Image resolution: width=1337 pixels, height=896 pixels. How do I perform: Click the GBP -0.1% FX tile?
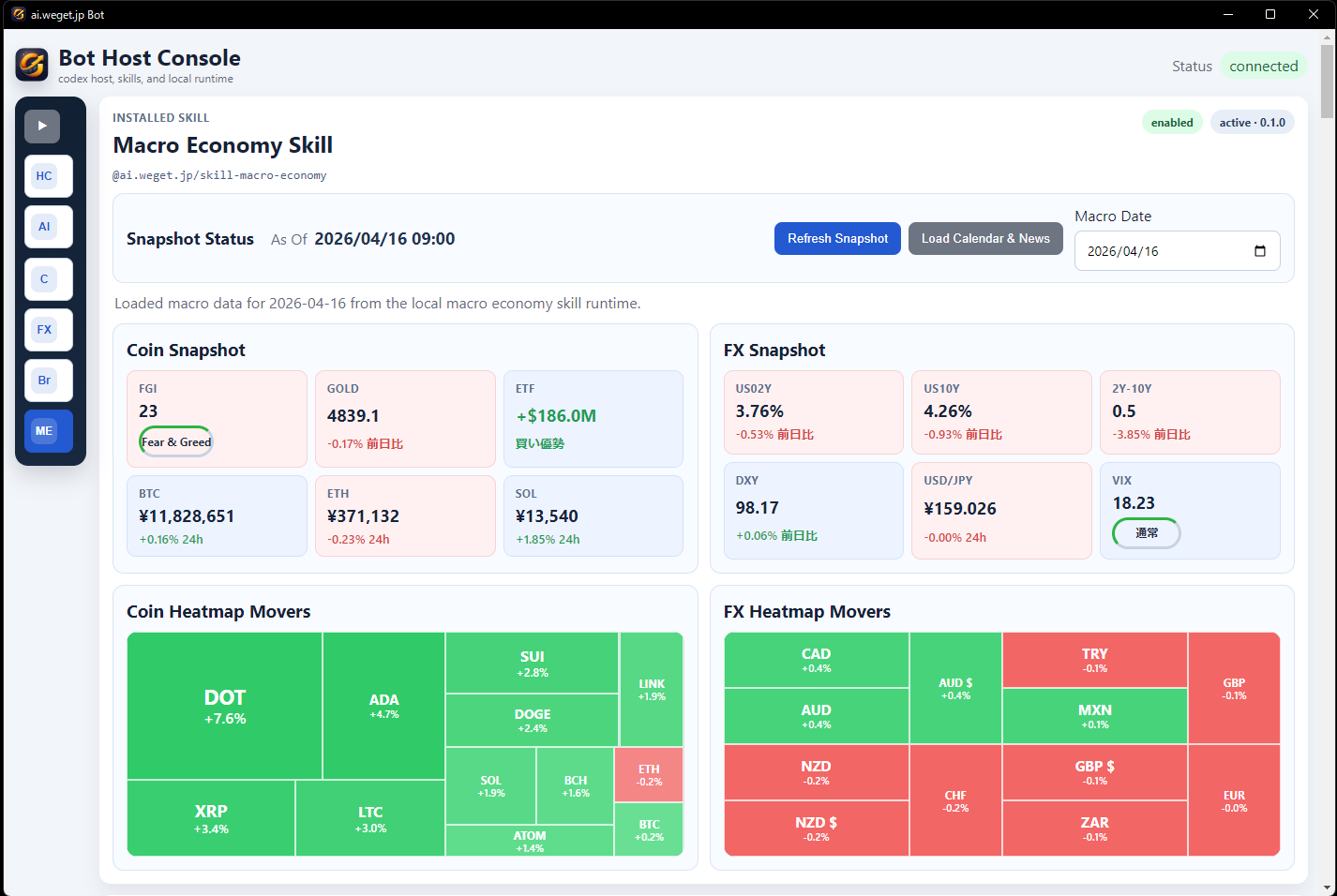coord(1234,689)
